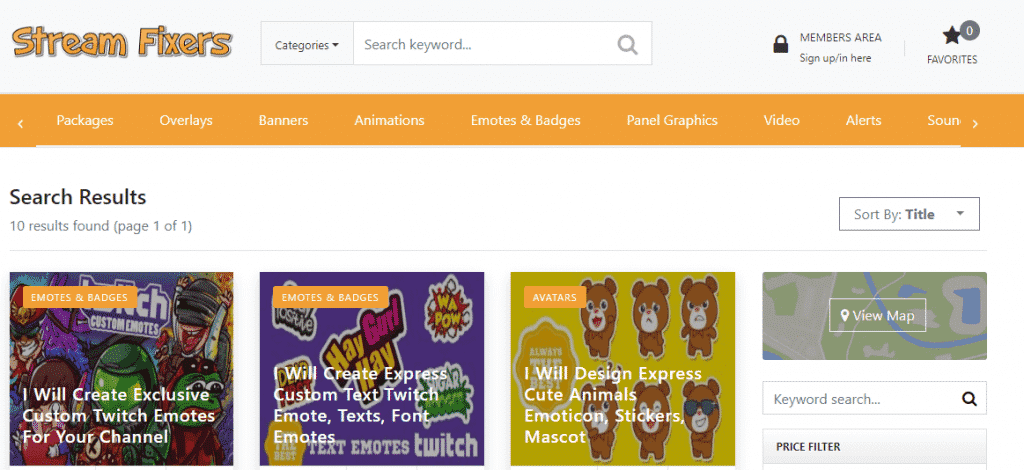
Task: Open the Express Custom Text Twitch Emote listing
Action: pyautogui.click(x=360, y=405)
